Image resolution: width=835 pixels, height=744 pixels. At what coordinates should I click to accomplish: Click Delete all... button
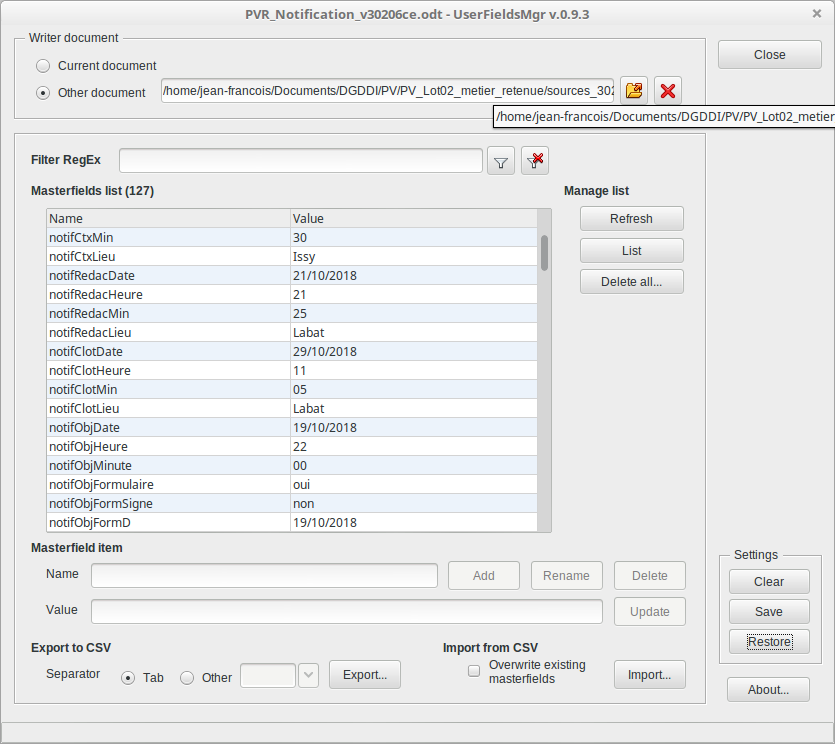point(632,282)
